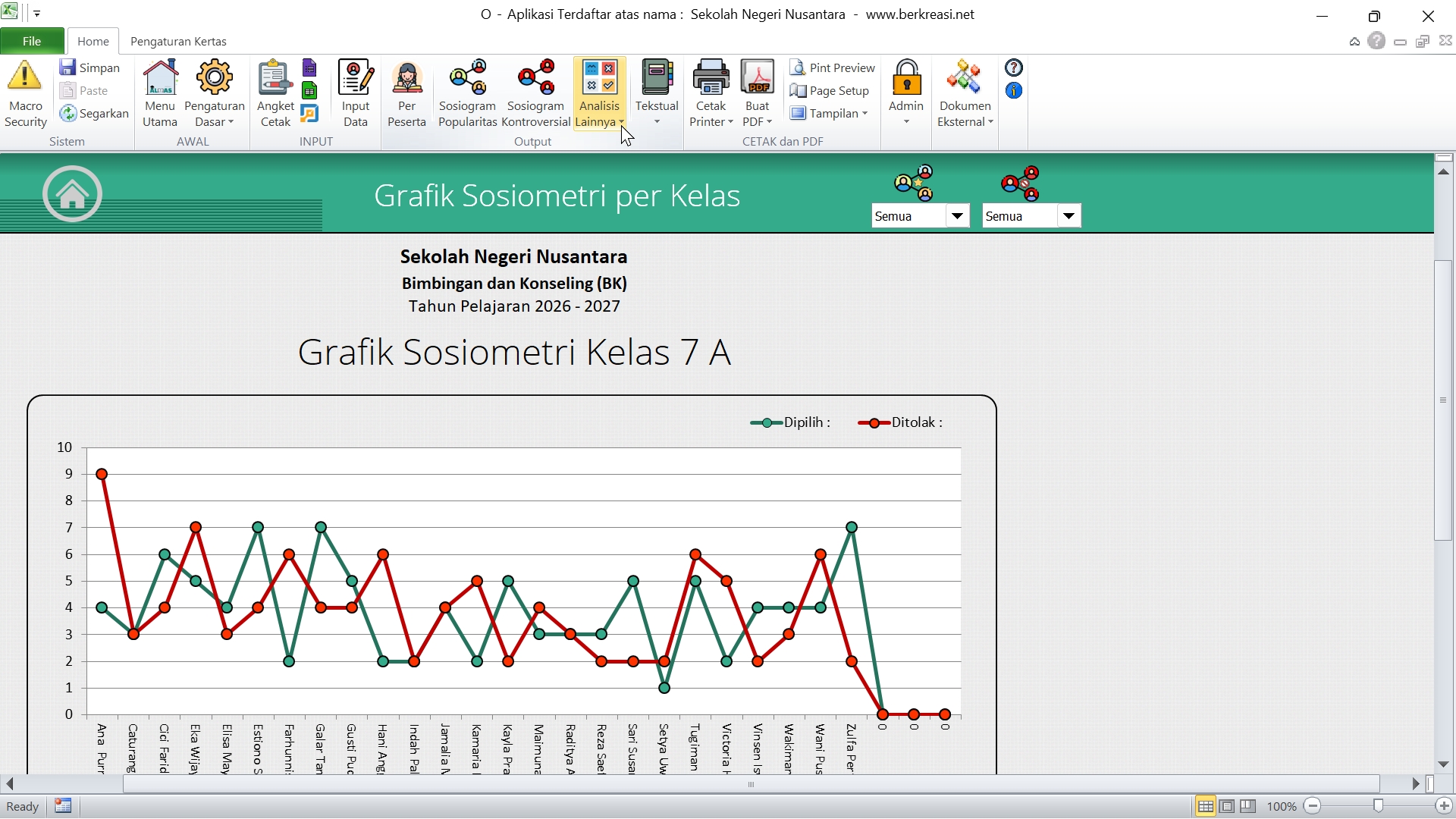
Task: Open Pengaturan Dasar gear settings
Action: (x=215, y=78)
